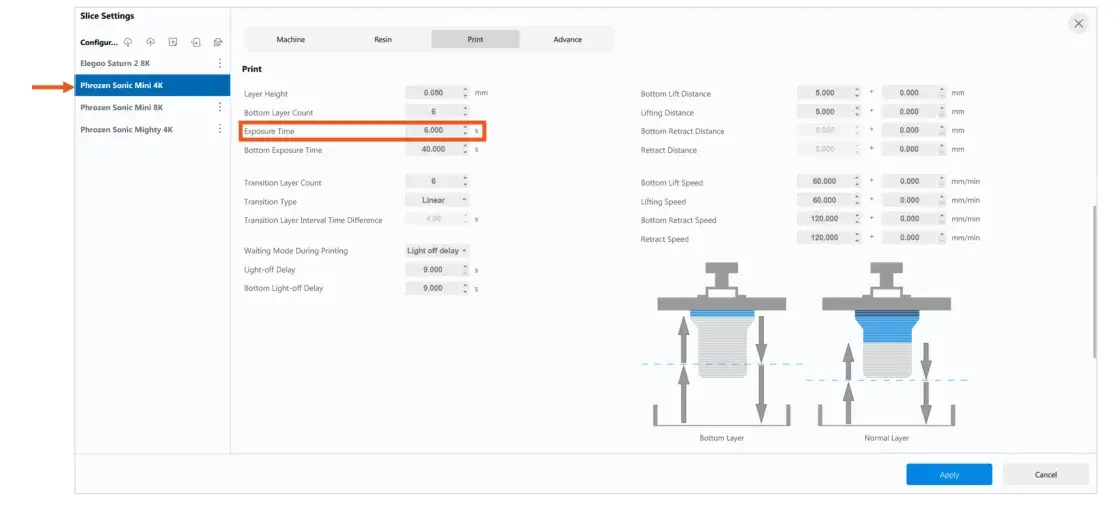1120x506 pixels.
Task: Open Waiting Mode During Printing dropdown
Action: pyautogui.click(x=438, y=250)
